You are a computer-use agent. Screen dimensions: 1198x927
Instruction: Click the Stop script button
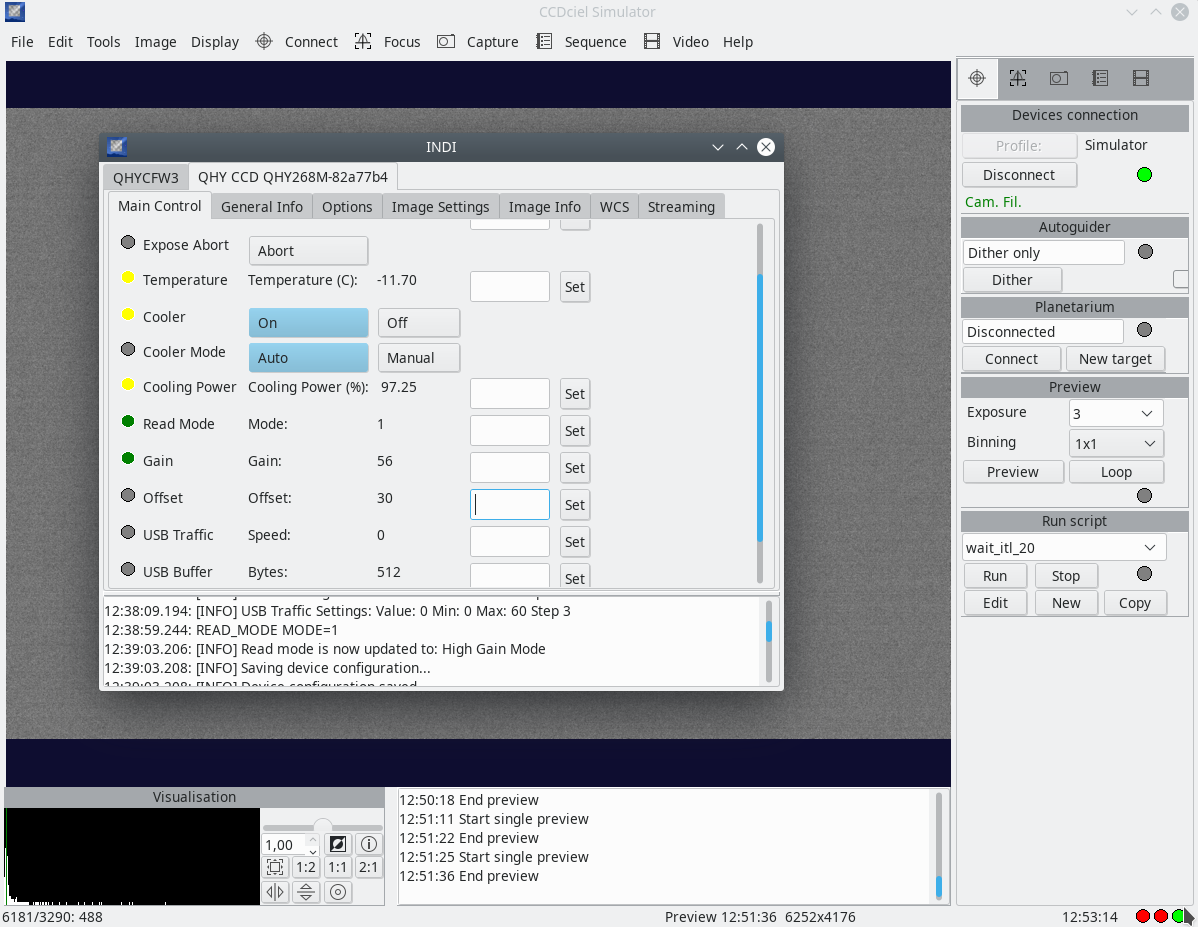point(1066,575)
